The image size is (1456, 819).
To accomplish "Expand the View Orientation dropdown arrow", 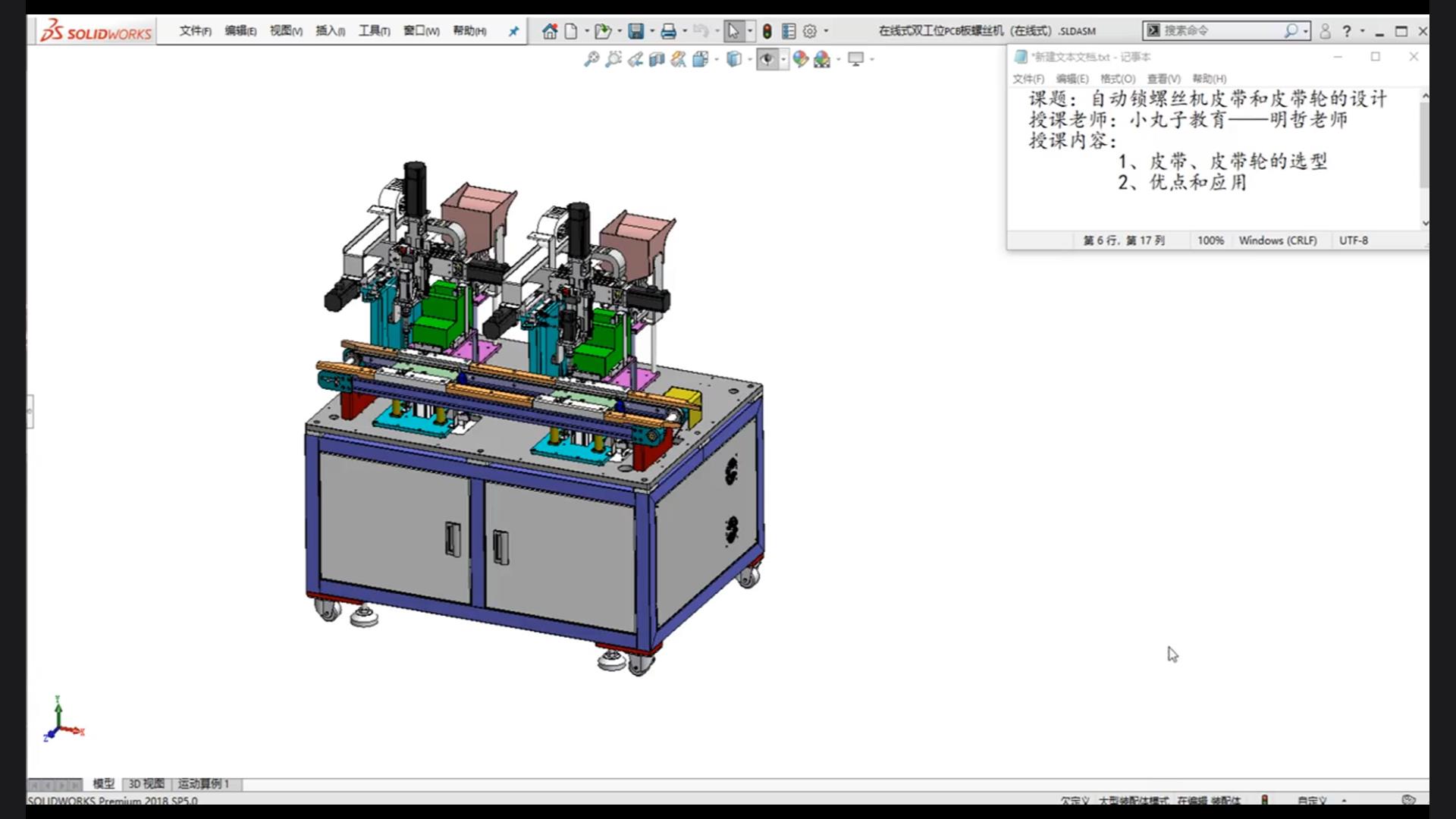I will (x=716, y=59).
